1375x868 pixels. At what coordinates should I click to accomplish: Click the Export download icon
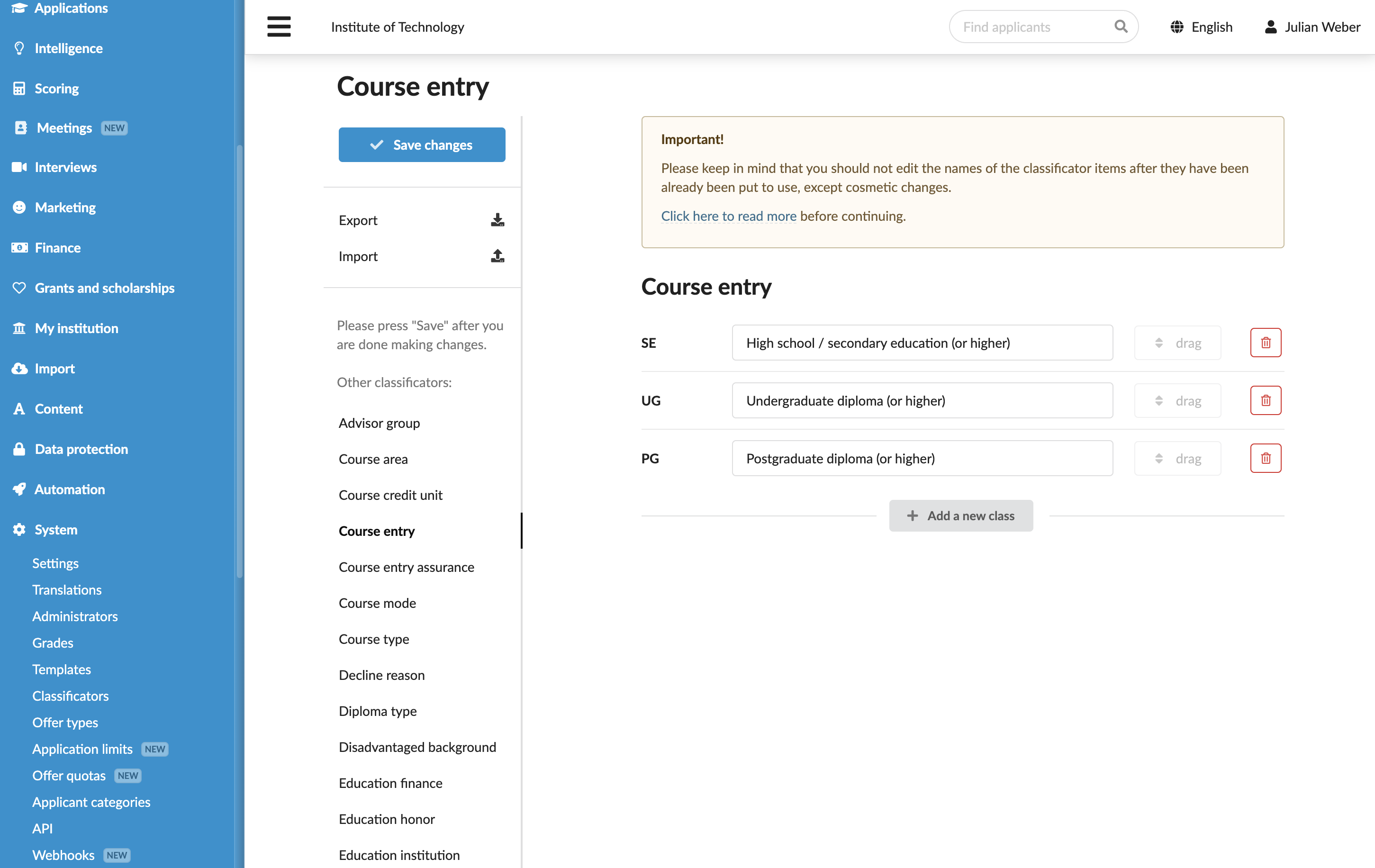click(498, 220)
